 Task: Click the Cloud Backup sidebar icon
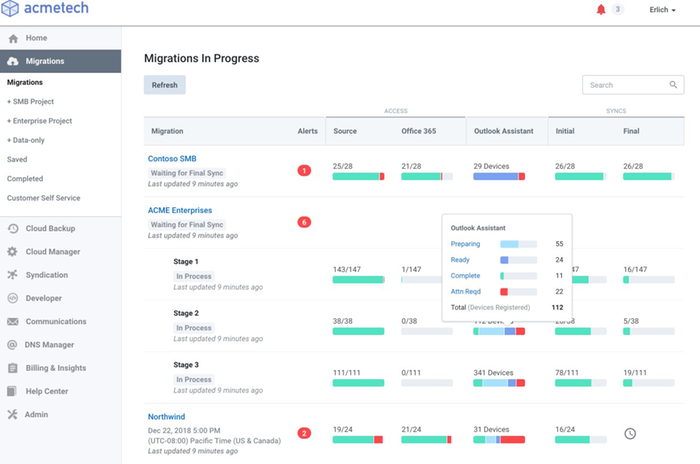[13, 229]
